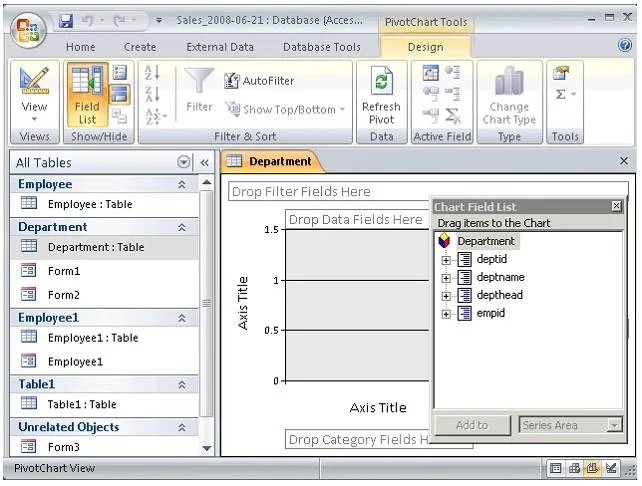Image resolution: width=642 pixels, height=486 pixels.
Task: Switch to Design View status icon
Action: click(611, 468)
